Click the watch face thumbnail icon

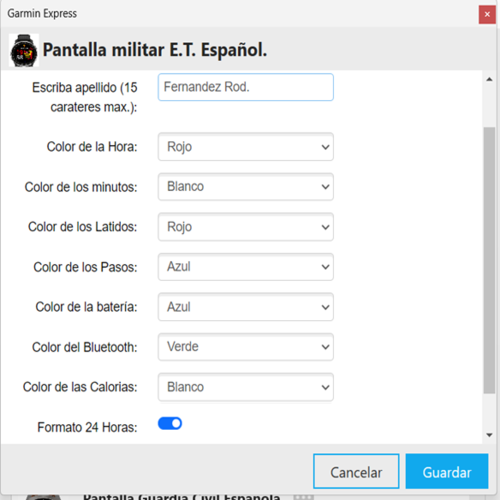coord(24,50)
